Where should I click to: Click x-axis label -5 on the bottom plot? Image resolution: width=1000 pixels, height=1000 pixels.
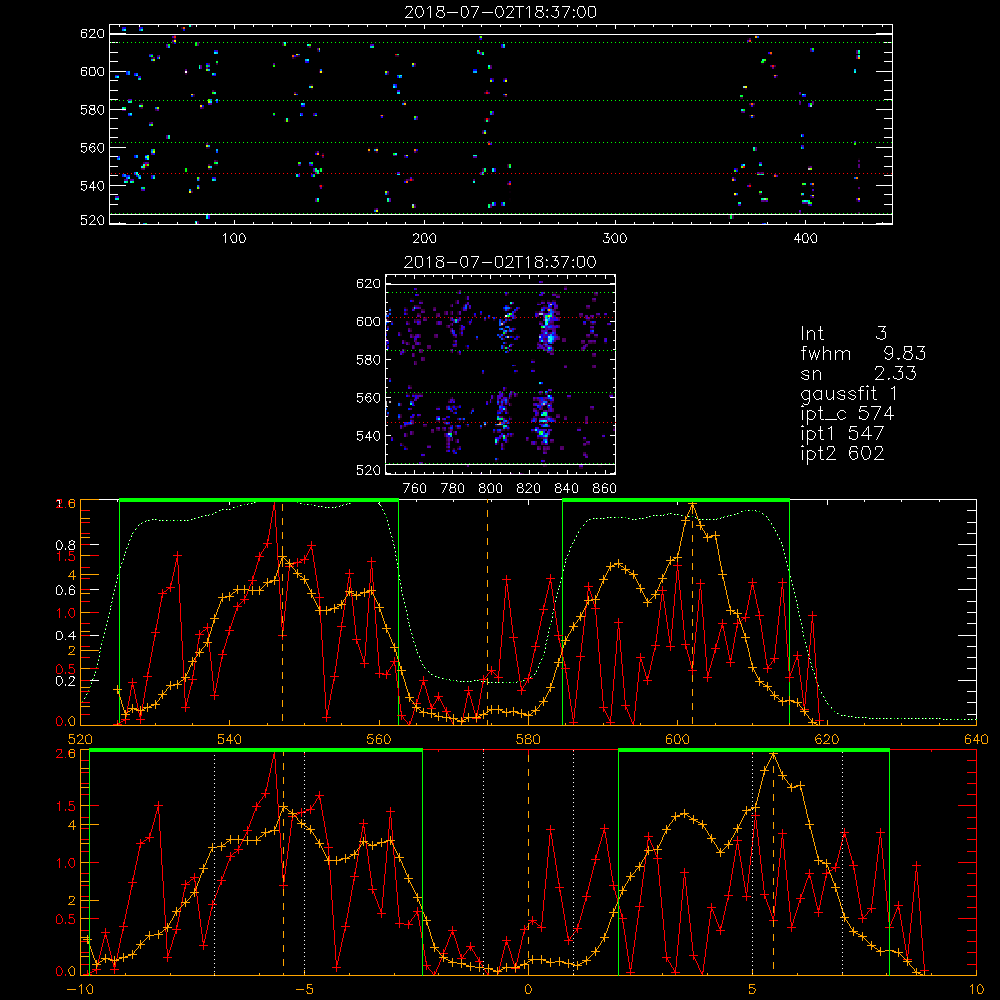click(x=304, y=990)
